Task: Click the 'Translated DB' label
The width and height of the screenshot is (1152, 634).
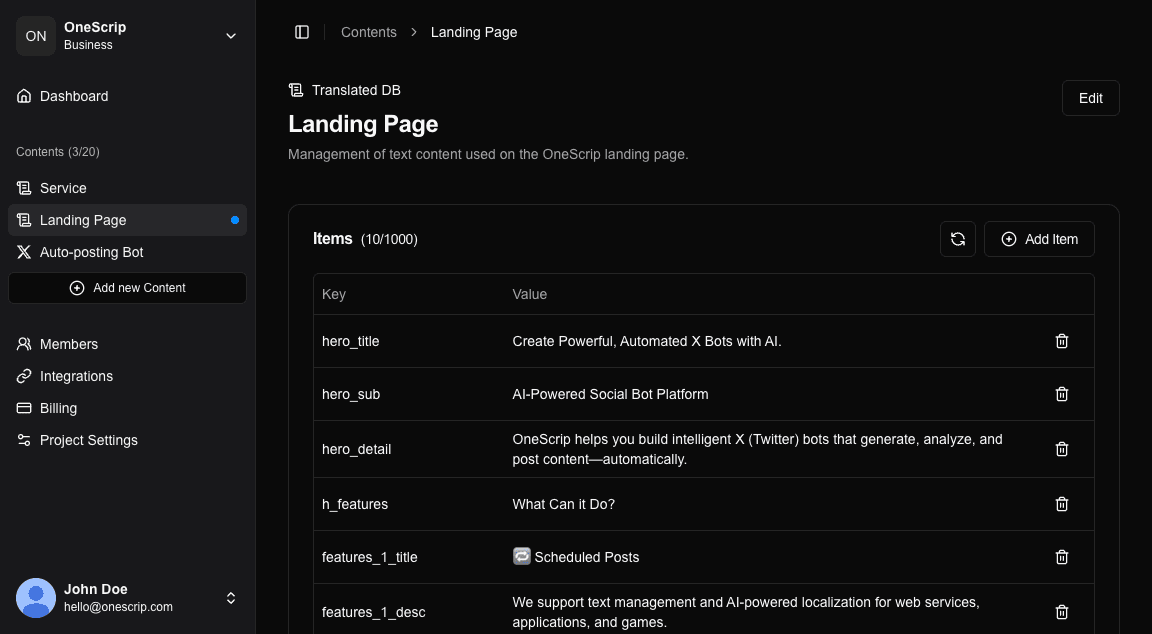Action: (x=356, y=90)
